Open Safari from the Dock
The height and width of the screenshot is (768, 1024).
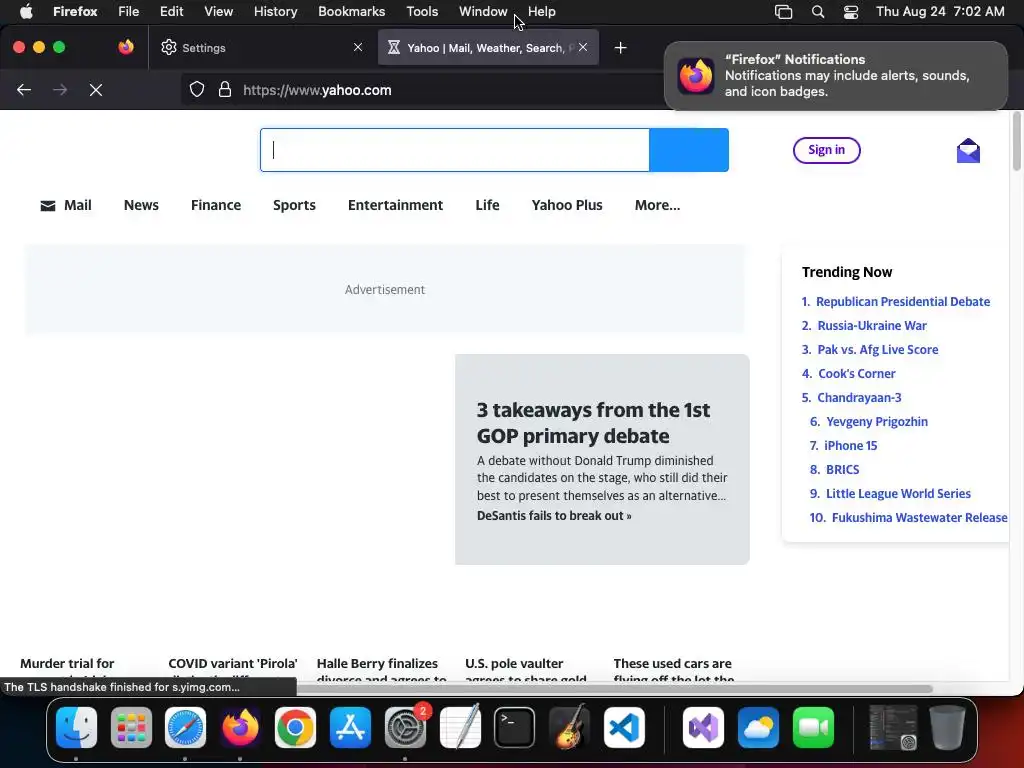click(x=185, y=728)
